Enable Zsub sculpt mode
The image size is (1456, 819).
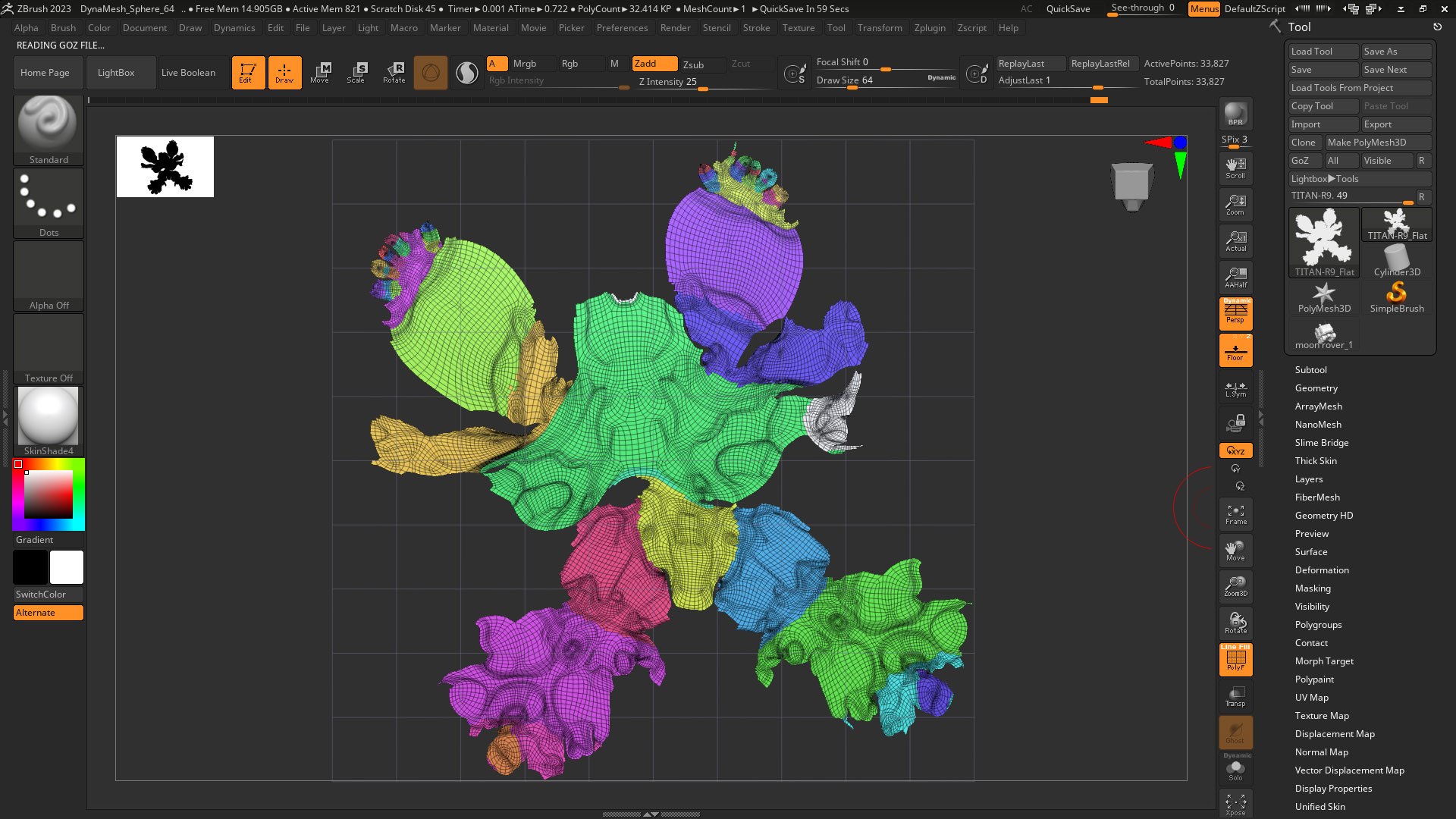(702, 64)
